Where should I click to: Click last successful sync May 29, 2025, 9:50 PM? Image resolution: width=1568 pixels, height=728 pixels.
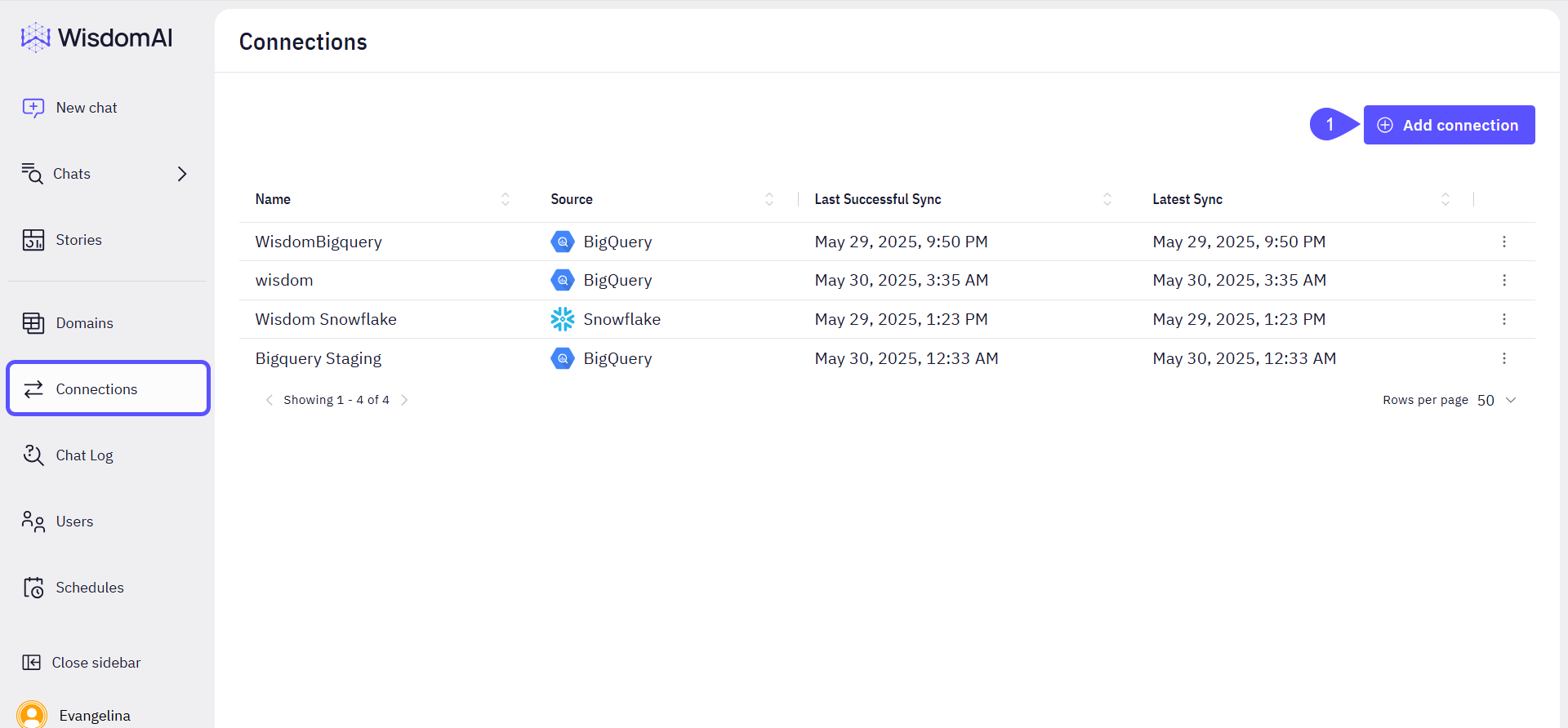(902, 242)
